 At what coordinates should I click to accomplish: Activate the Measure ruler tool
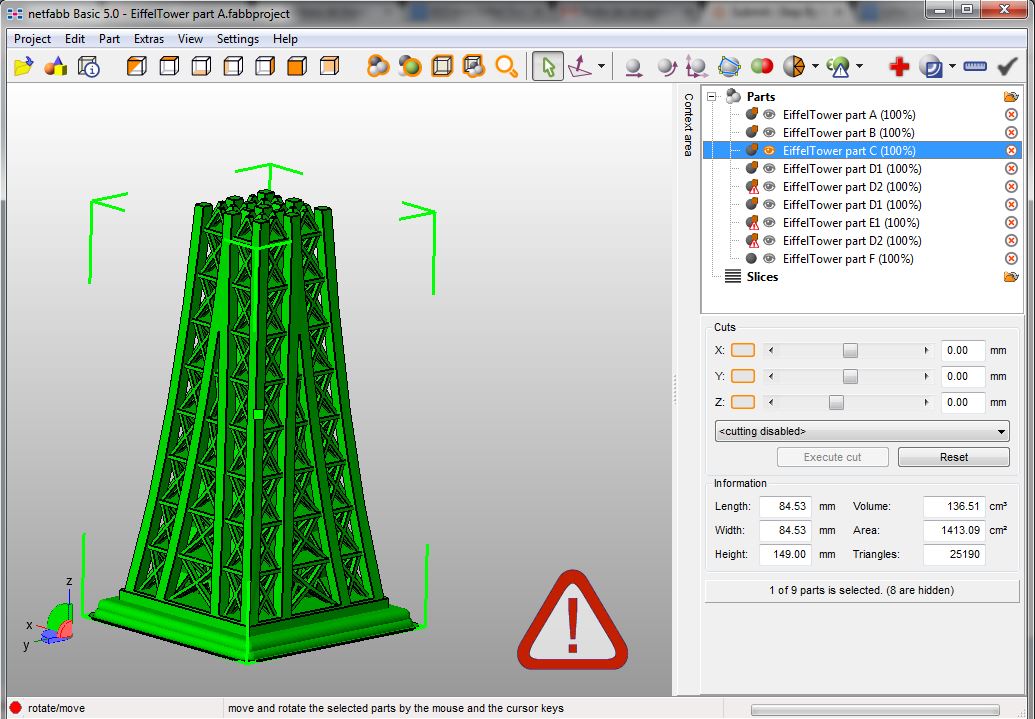[975, 66]
